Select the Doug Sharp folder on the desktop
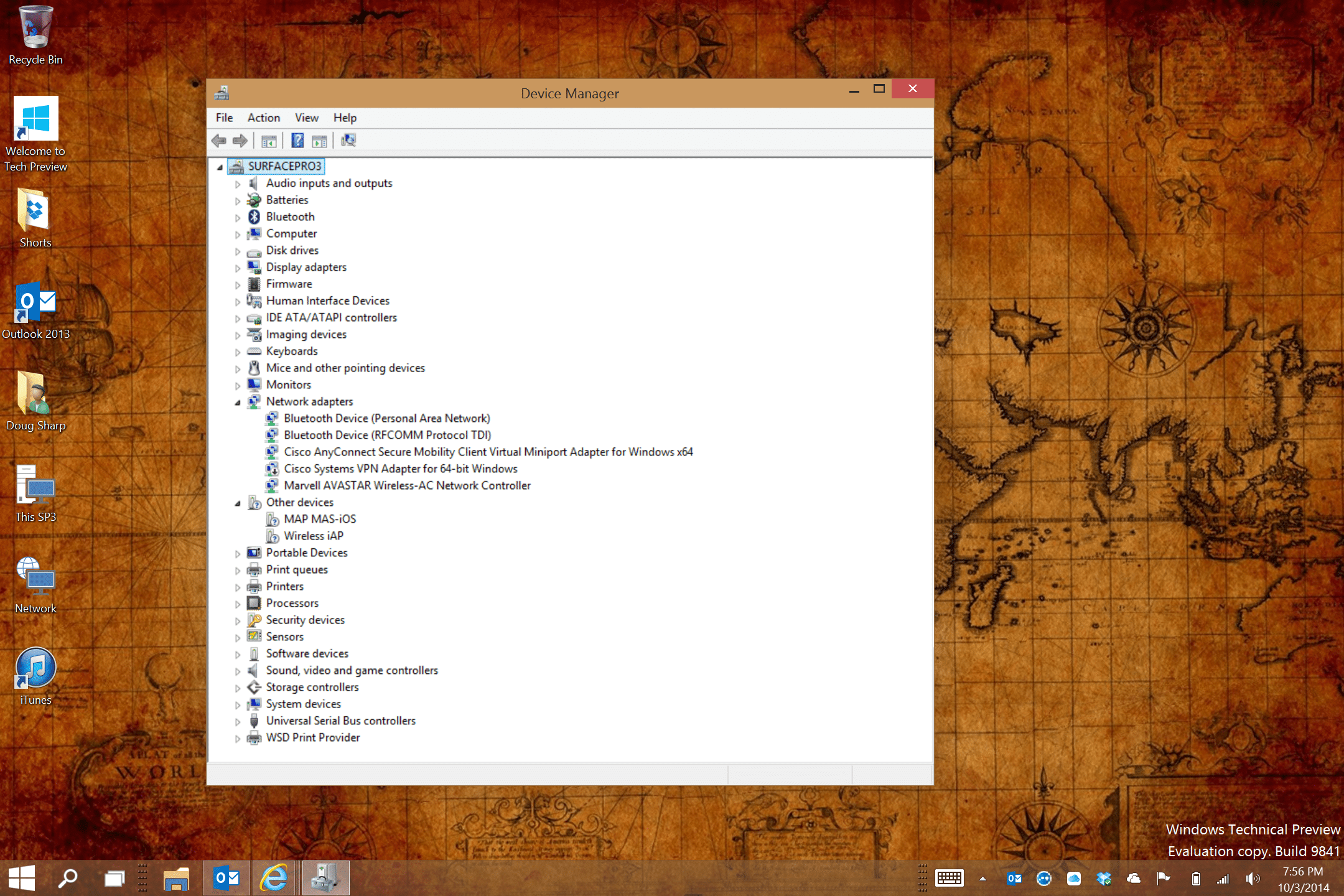Viewport: 1344px width, 896px height. coord(35,401)
